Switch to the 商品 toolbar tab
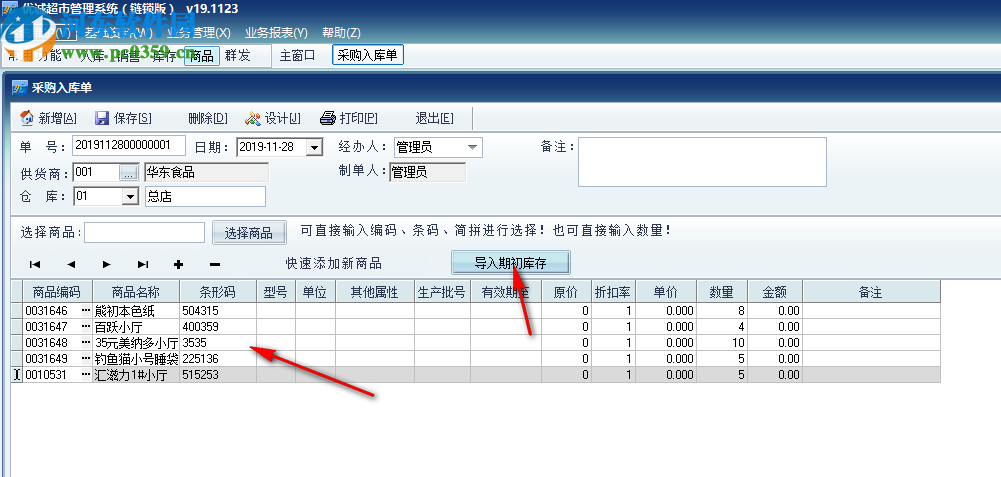The image size is (1001, 477). (202, 56)
